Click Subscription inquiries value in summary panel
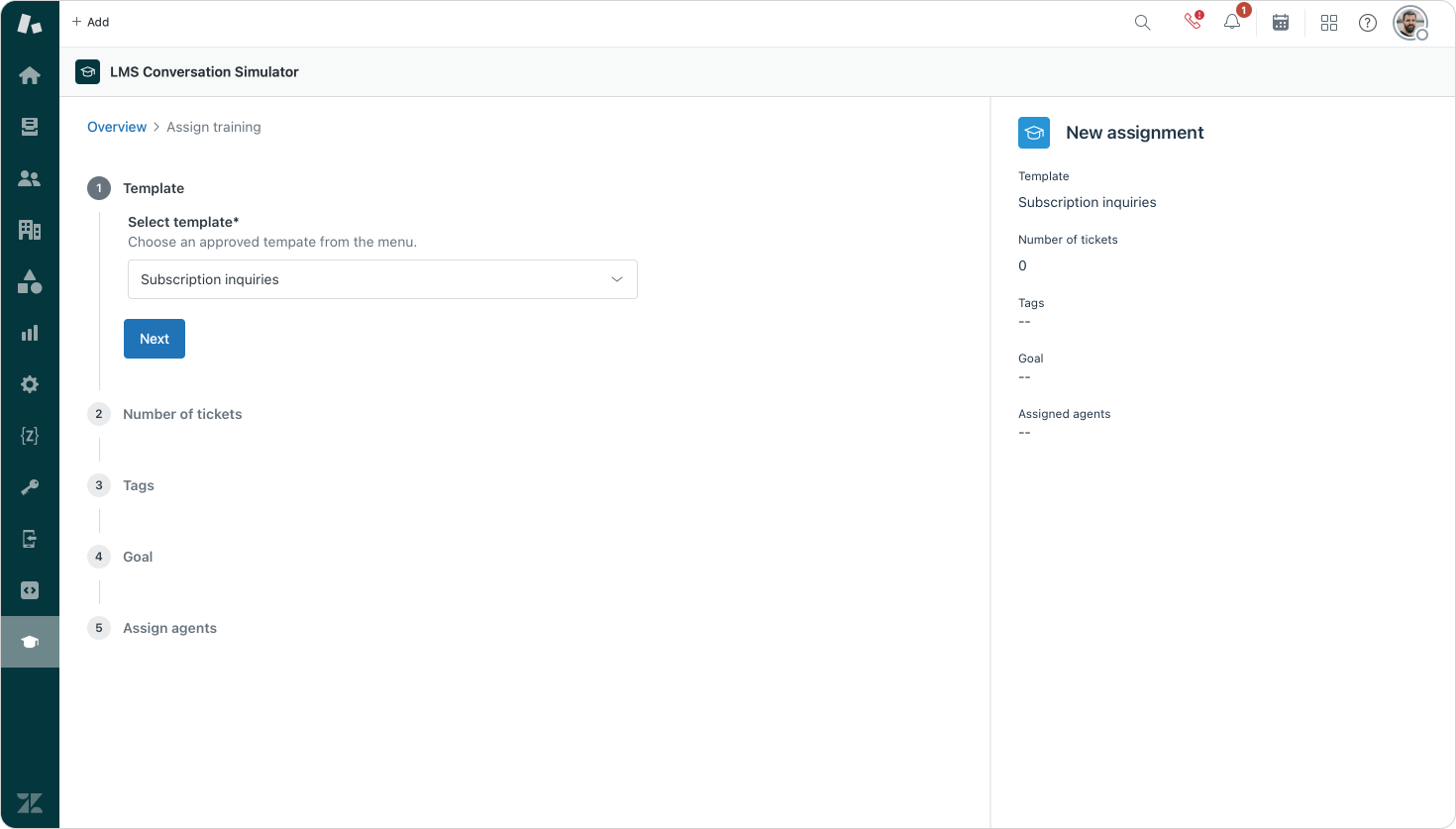1456x829 pixels. [1088, 202]
